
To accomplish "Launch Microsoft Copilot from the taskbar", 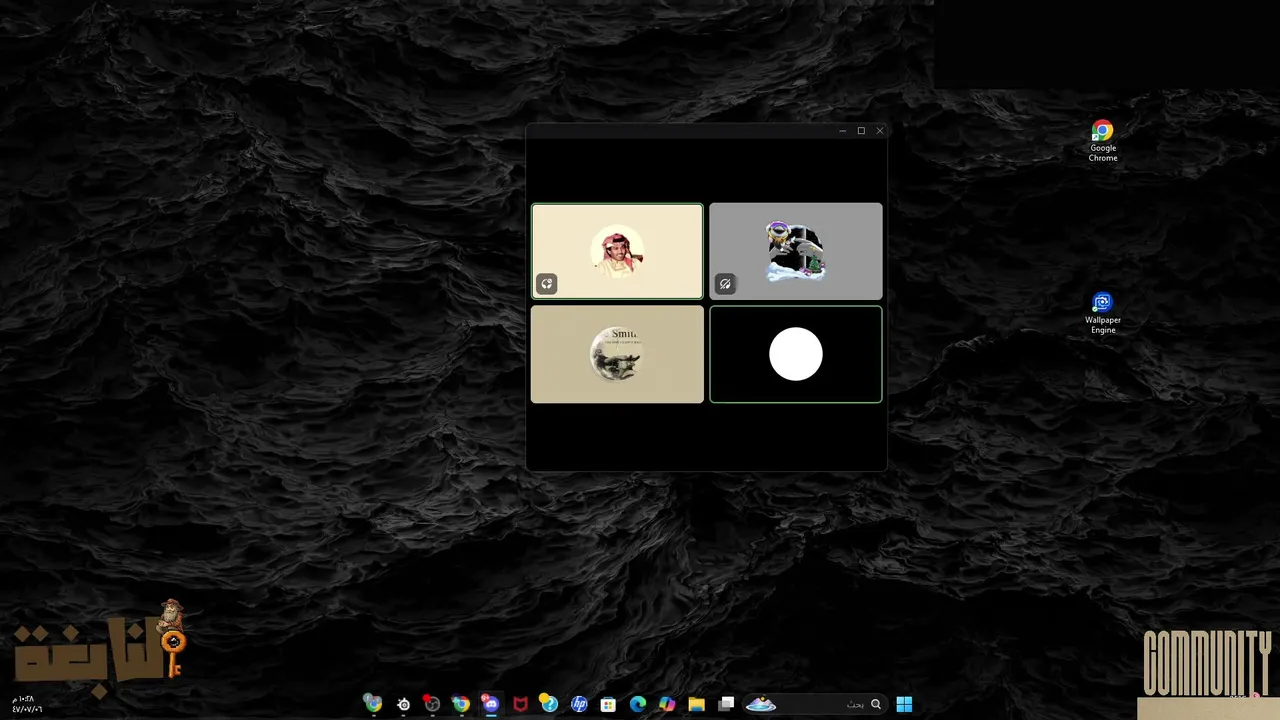I will click(667, 704).
